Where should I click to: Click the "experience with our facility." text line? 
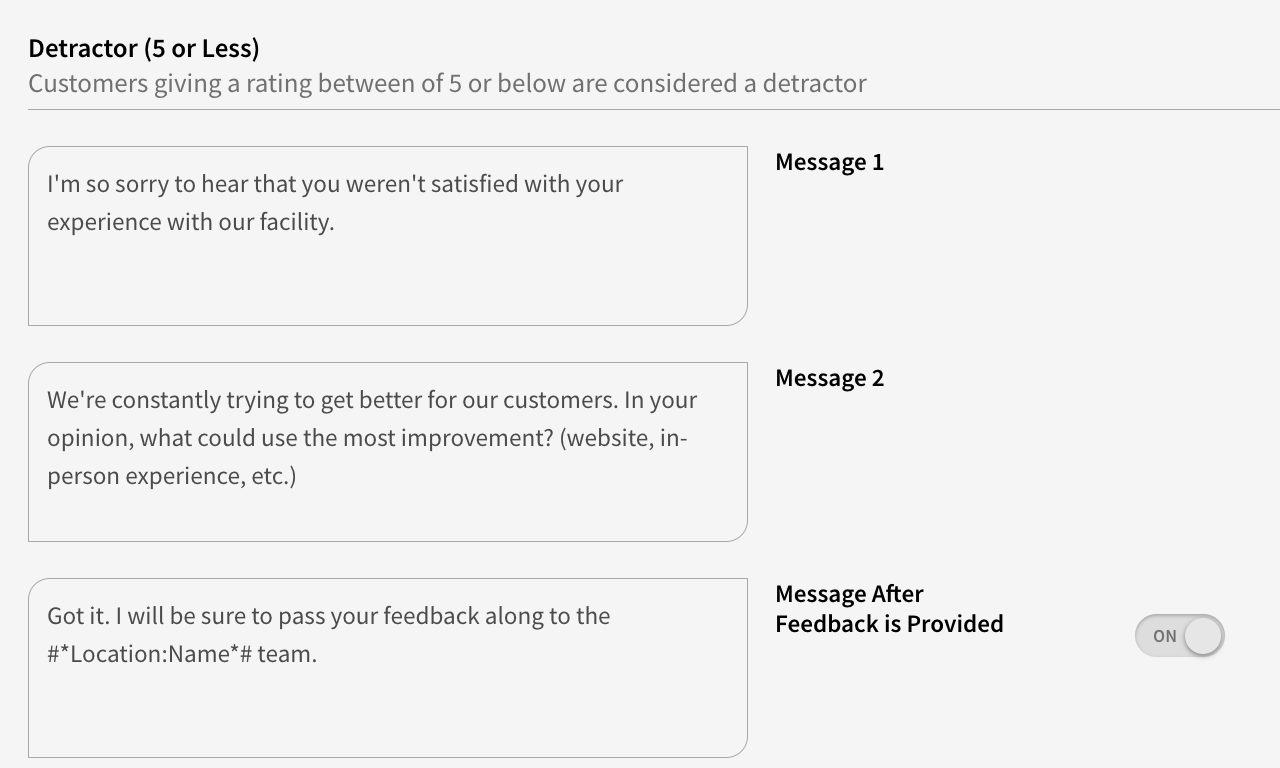pos(190,222)
